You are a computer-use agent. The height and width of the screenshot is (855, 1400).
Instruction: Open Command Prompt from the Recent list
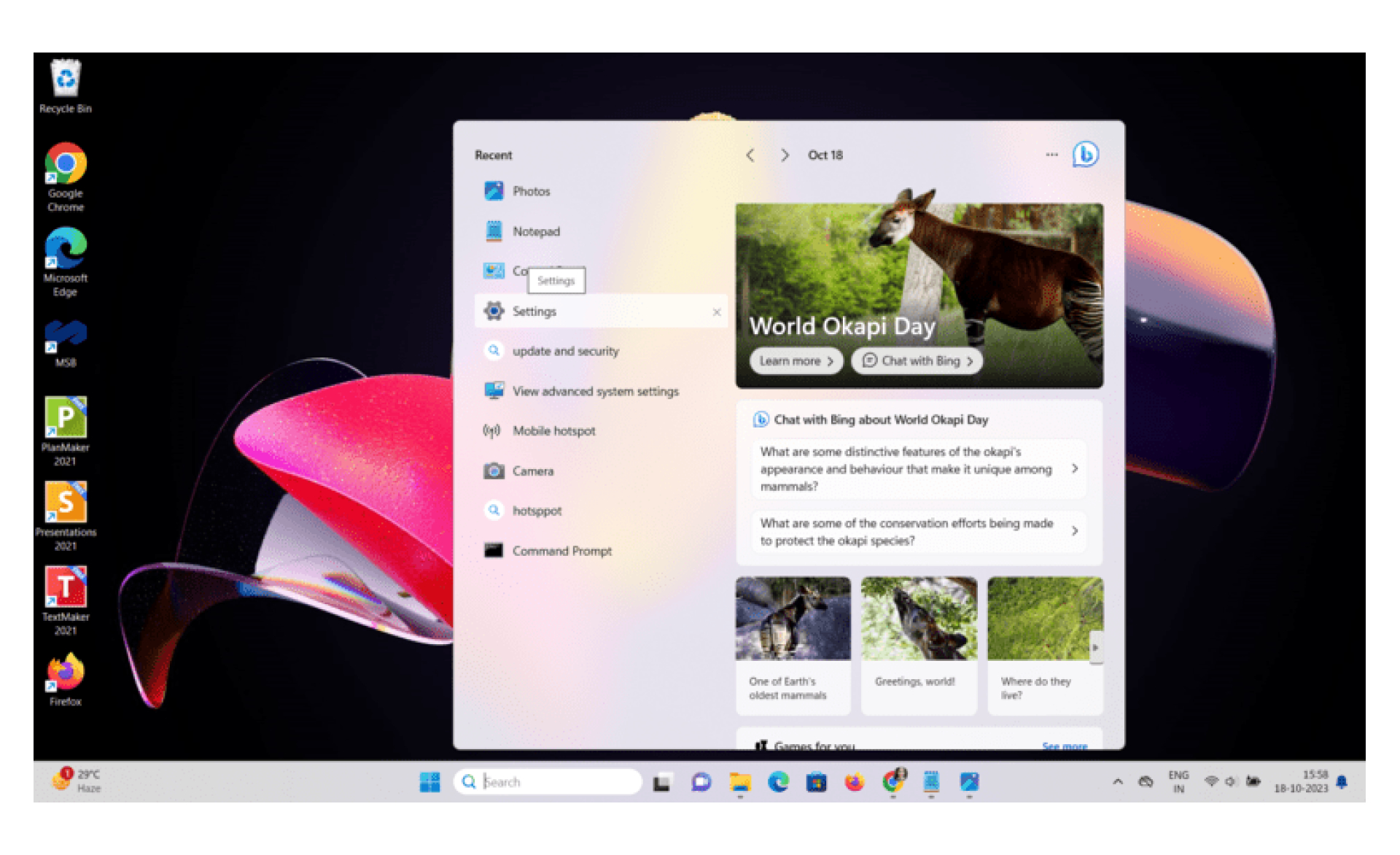pos(561,551)
